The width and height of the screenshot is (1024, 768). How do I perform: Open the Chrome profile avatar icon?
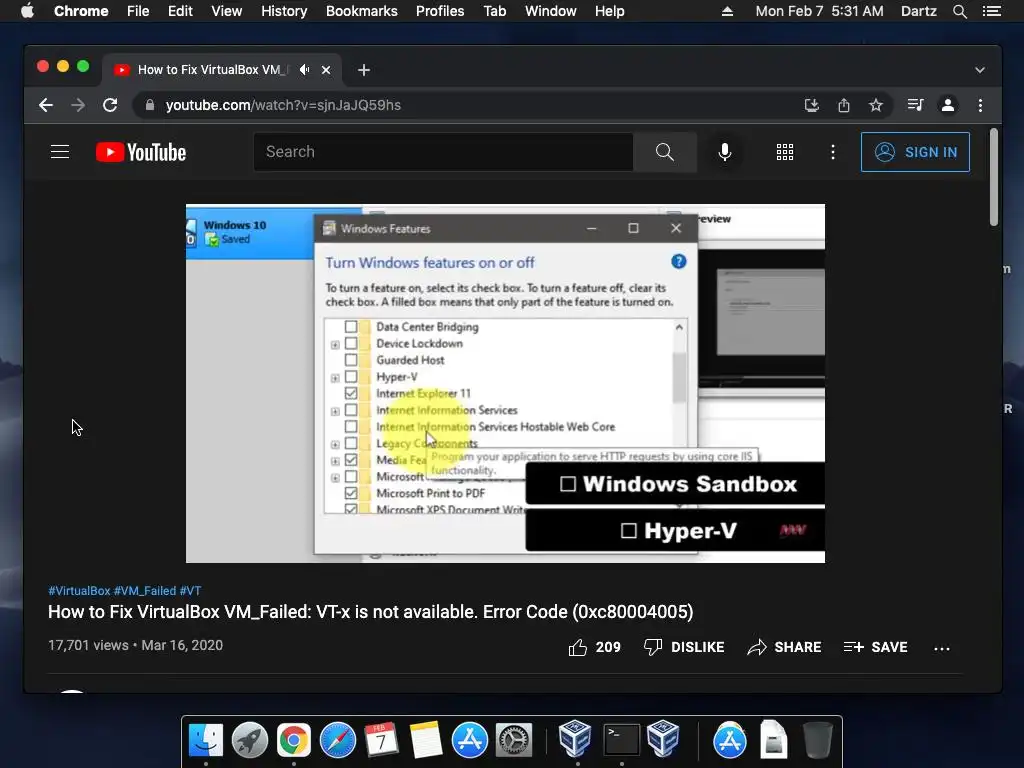[x=948, y=105]
